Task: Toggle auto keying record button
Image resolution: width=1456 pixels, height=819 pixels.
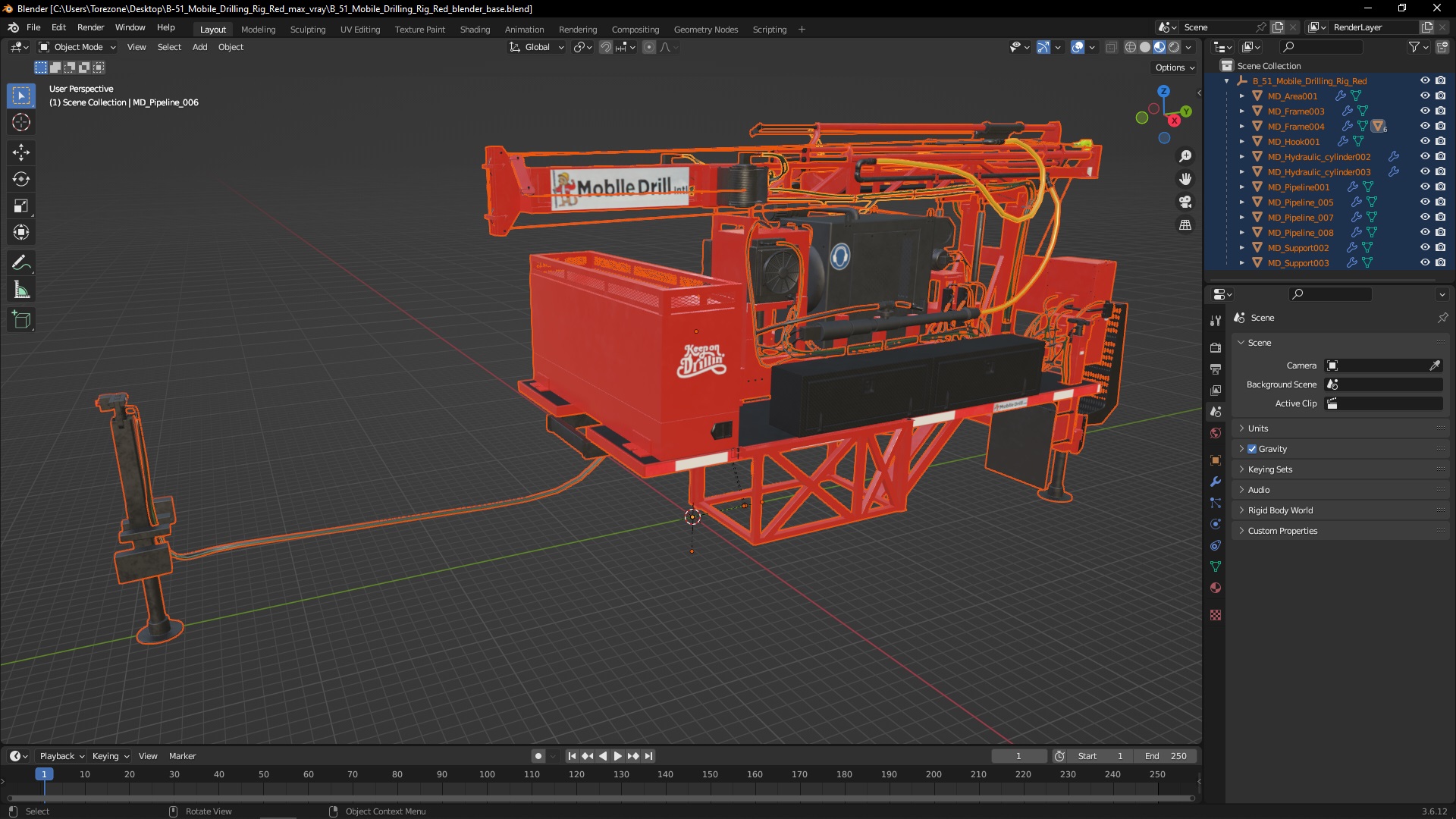Action: pyautogui.click(x=538, y=756)
